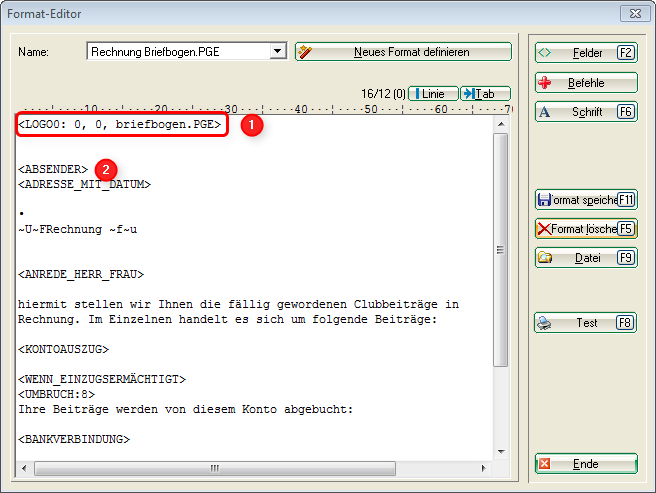Choose the Schrift (F6) font button

coord(586,111)
